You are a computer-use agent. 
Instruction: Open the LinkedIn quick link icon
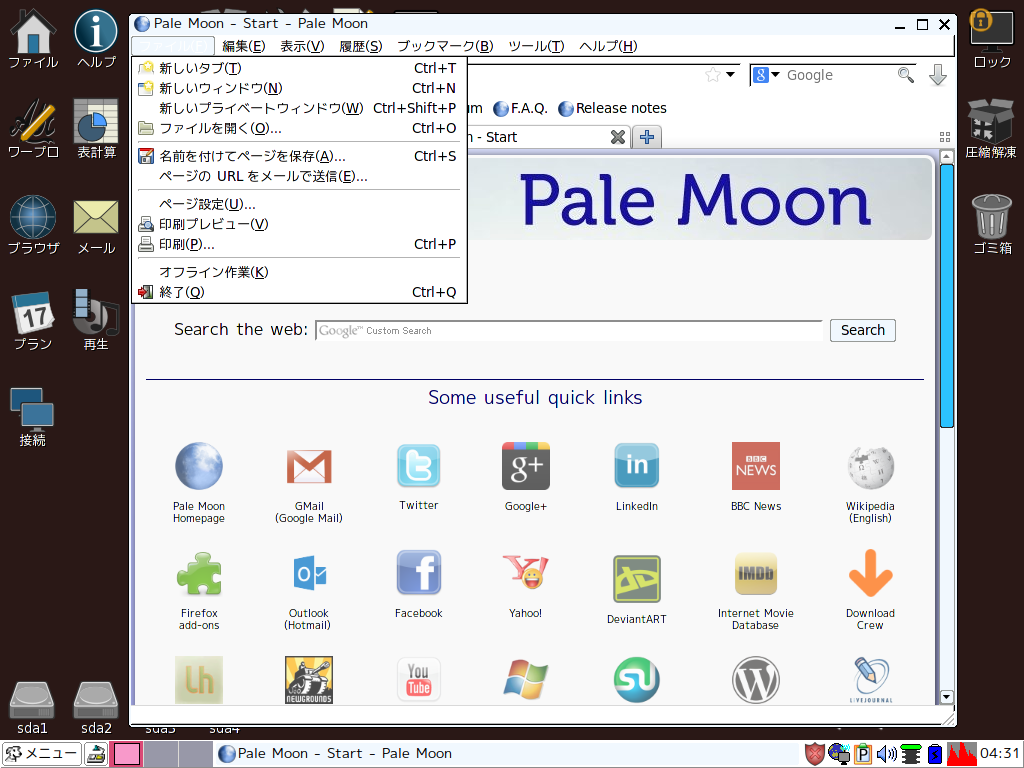[637, 466]
